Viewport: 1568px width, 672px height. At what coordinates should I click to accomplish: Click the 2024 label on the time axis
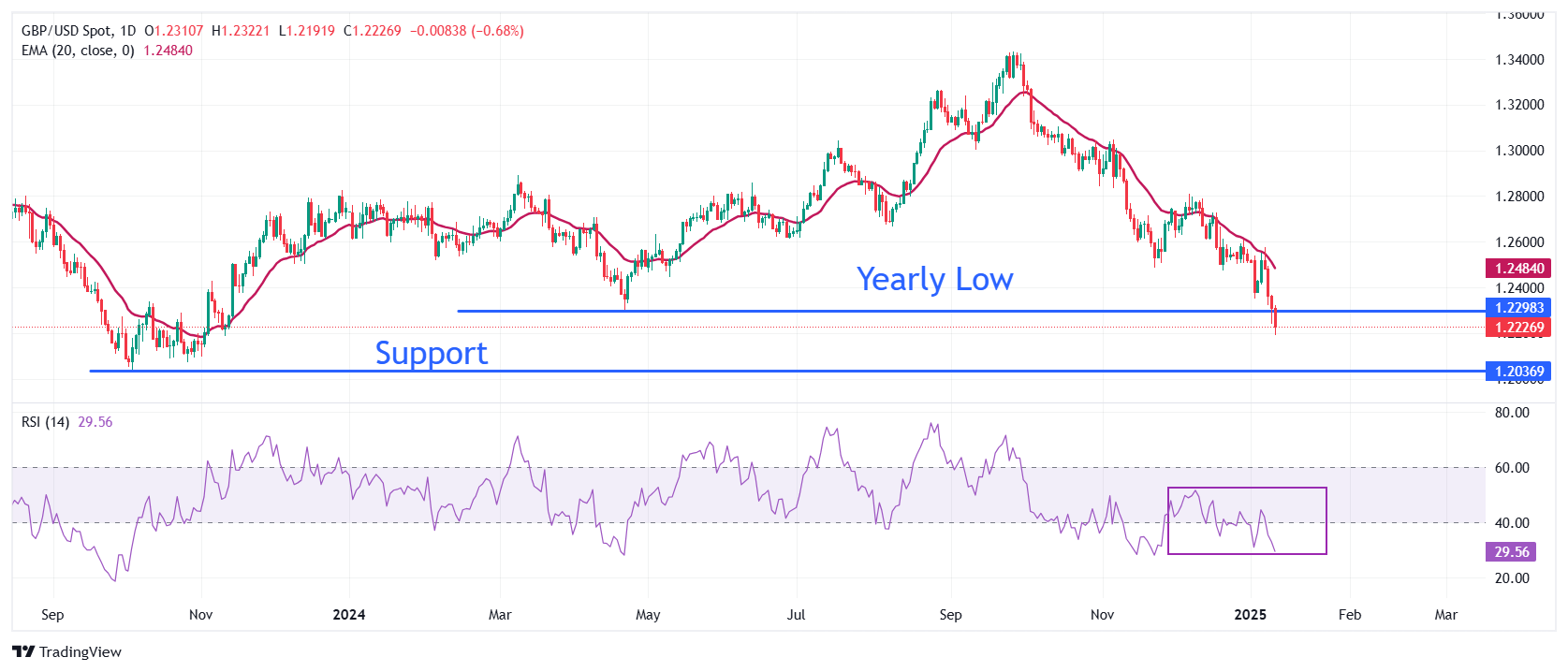[x=349, y=615]
